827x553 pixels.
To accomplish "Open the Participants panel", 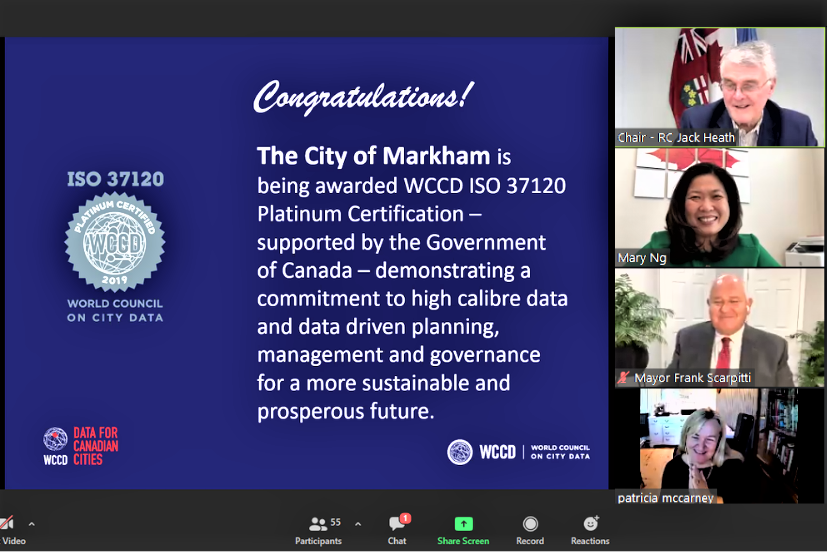I will 318,531.
